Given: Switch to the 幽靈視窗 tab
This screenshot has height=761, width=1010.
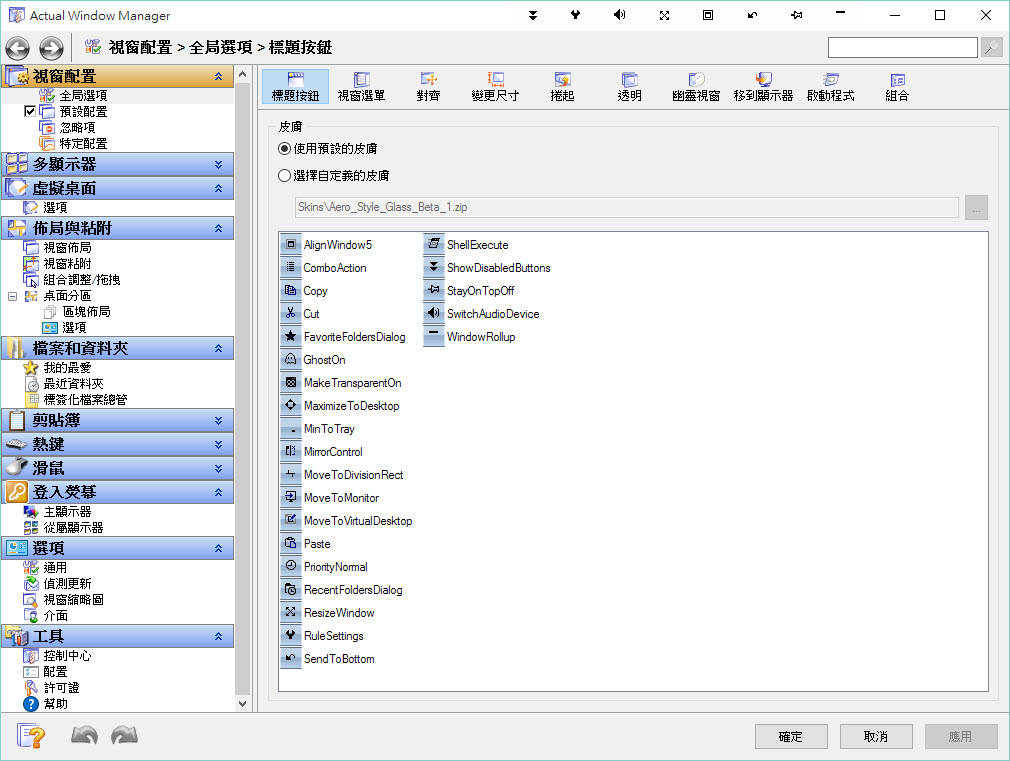Looking at the screenshot, I should point(696,86).
